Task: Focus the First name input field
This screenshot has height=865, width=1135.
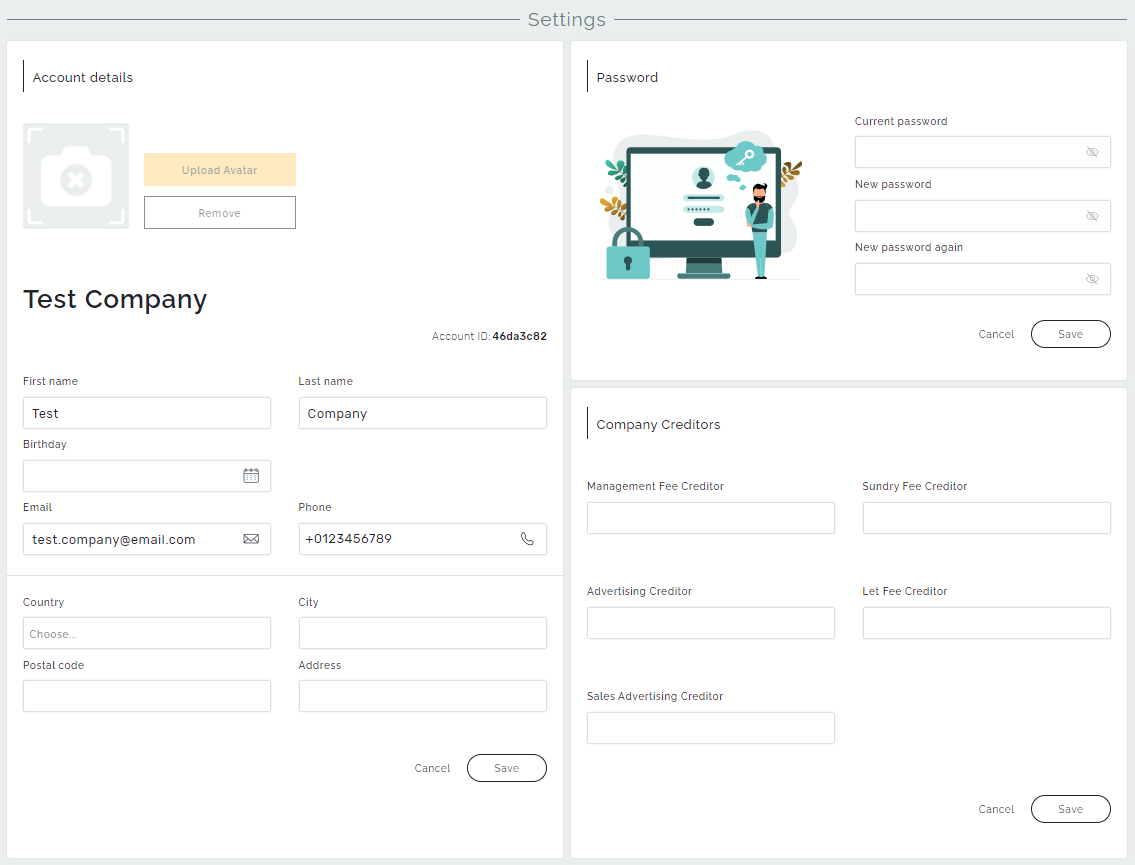Action: 147,413
